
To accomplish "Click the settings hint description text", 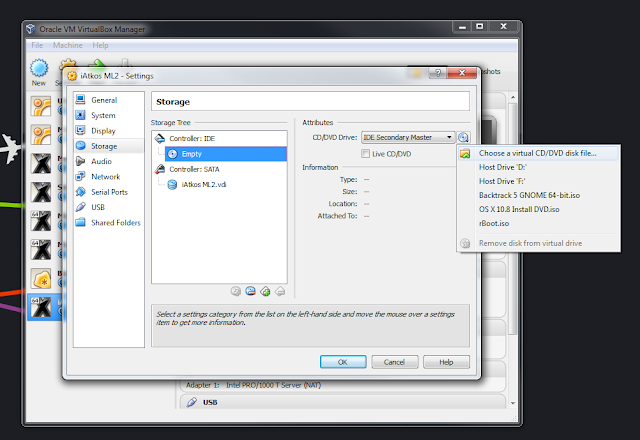I will (305, 318).
